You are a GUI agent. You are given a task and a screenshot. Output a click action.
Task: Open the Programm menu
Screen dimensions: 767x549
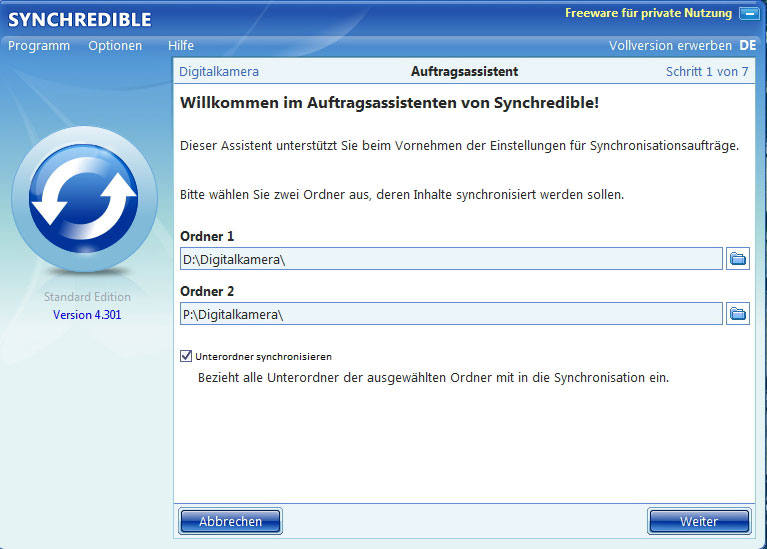pyautogui.click(x=39, y=46)
